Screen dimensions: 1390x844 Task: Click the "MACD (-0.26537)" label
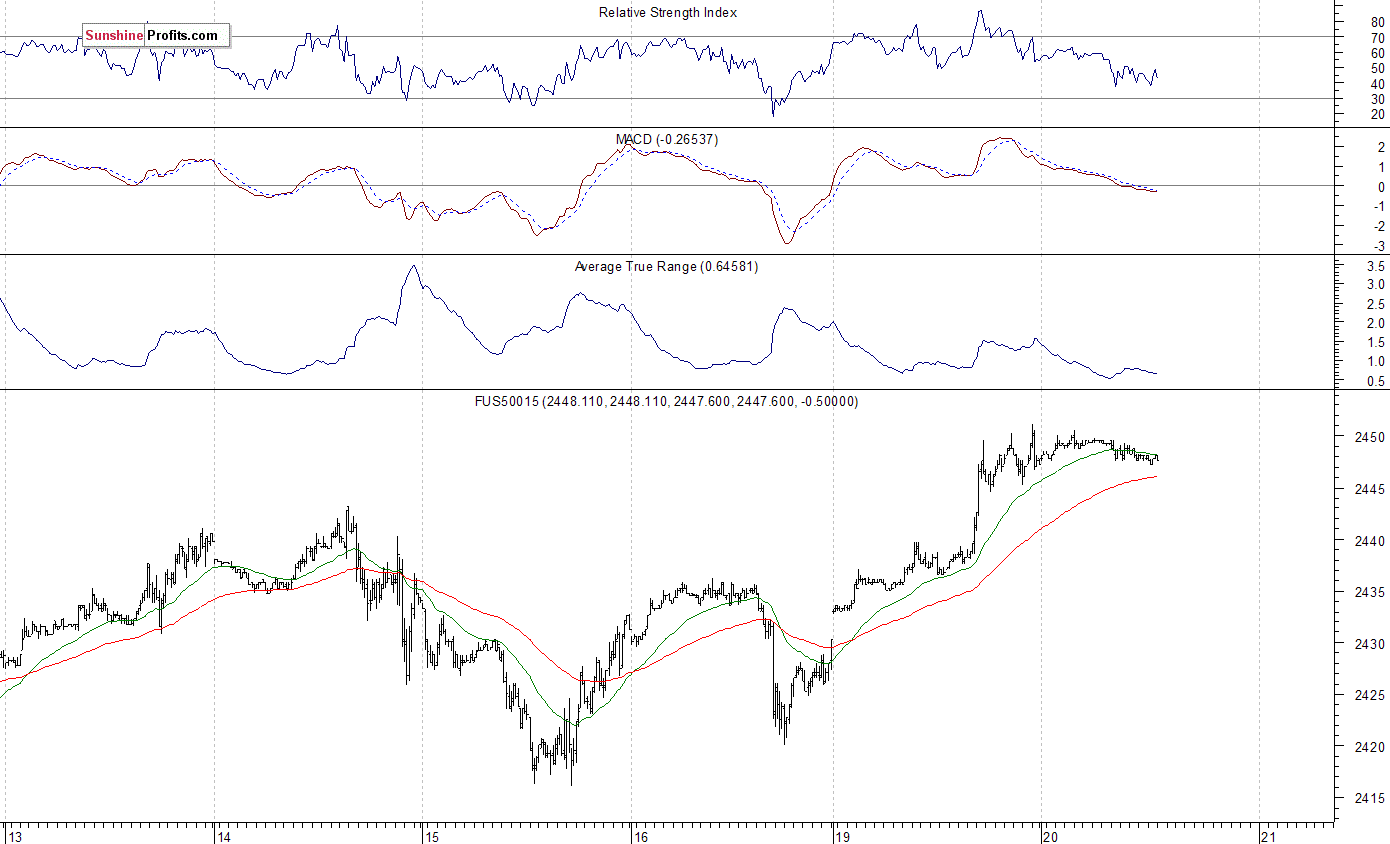[x=667, y=139]
